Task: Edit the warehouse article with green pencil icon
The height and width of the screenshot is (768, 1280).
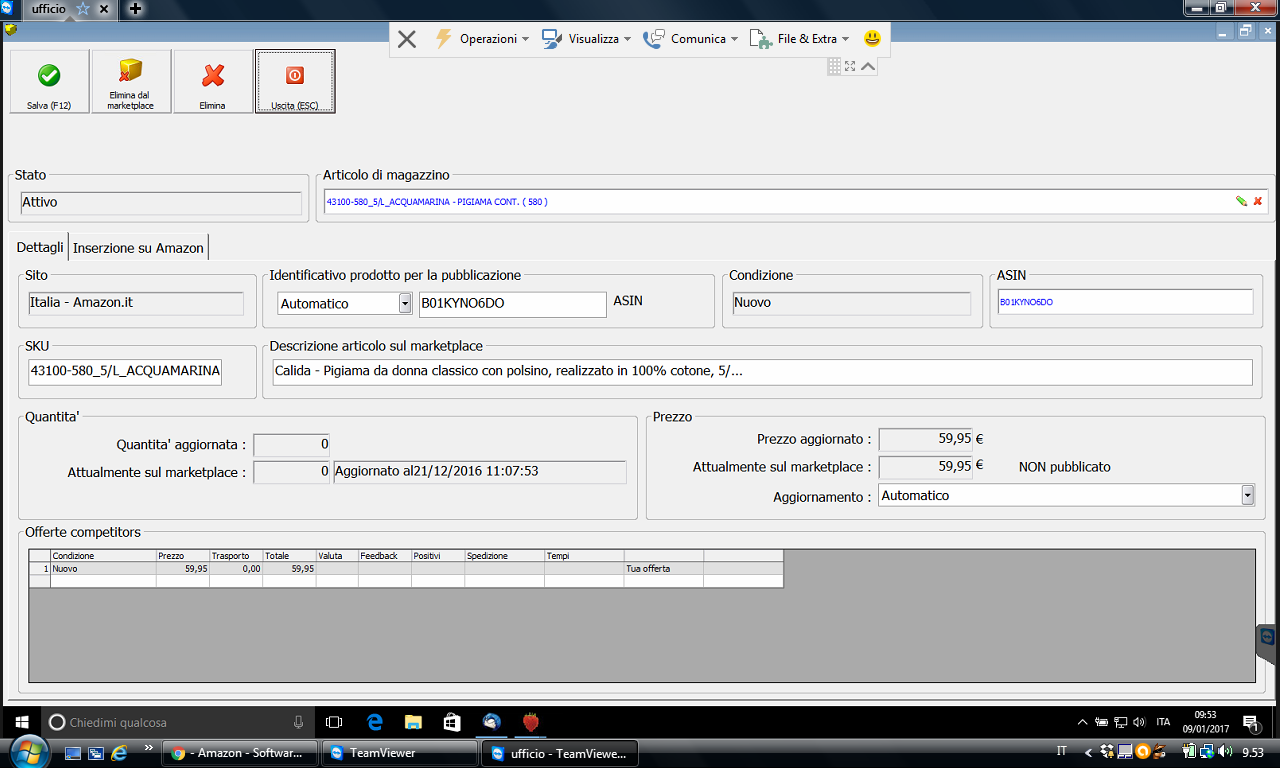Action: point(1241,201)
